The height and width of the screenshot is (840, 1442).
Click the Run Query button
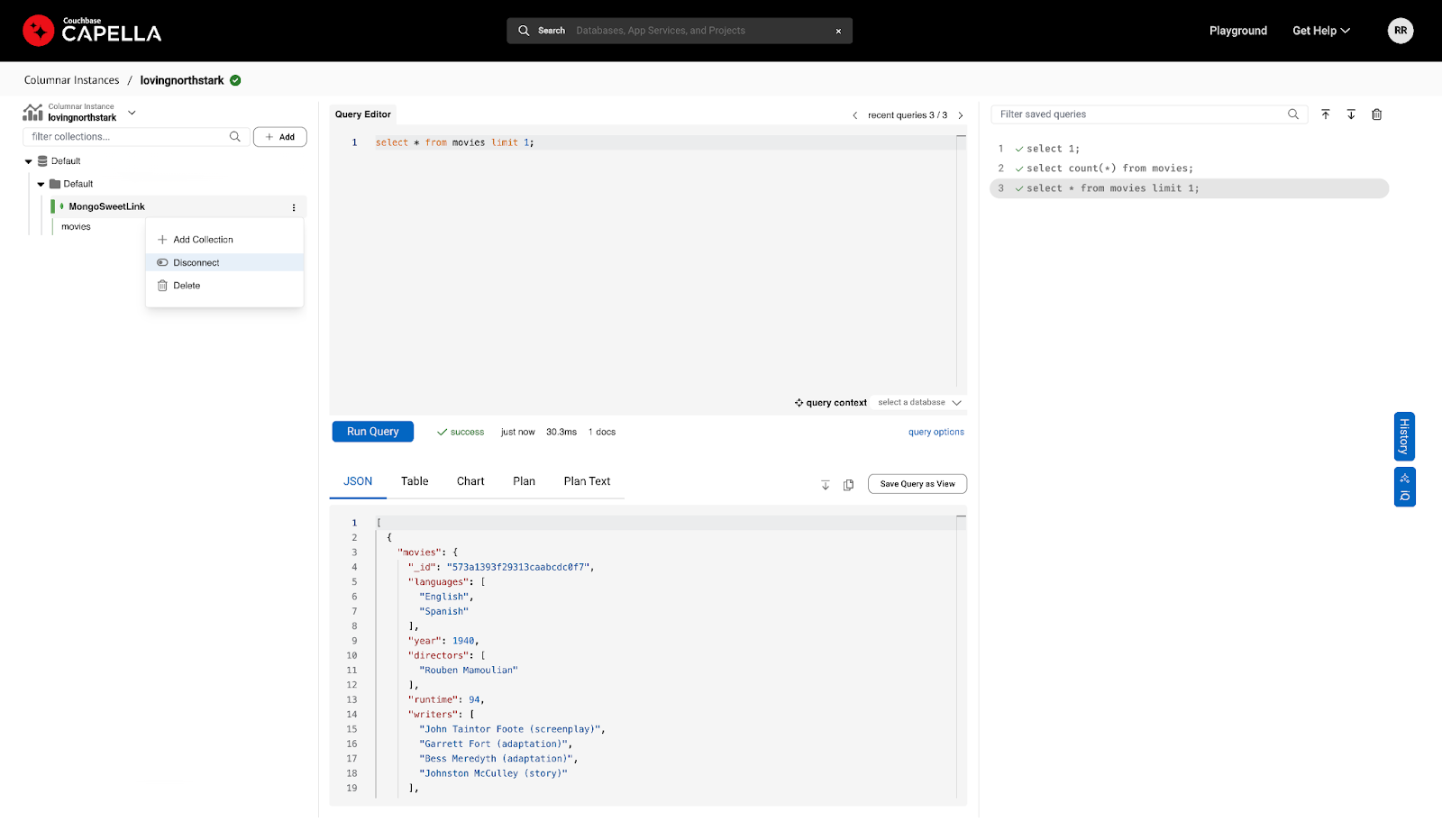(x=372, y=431)
